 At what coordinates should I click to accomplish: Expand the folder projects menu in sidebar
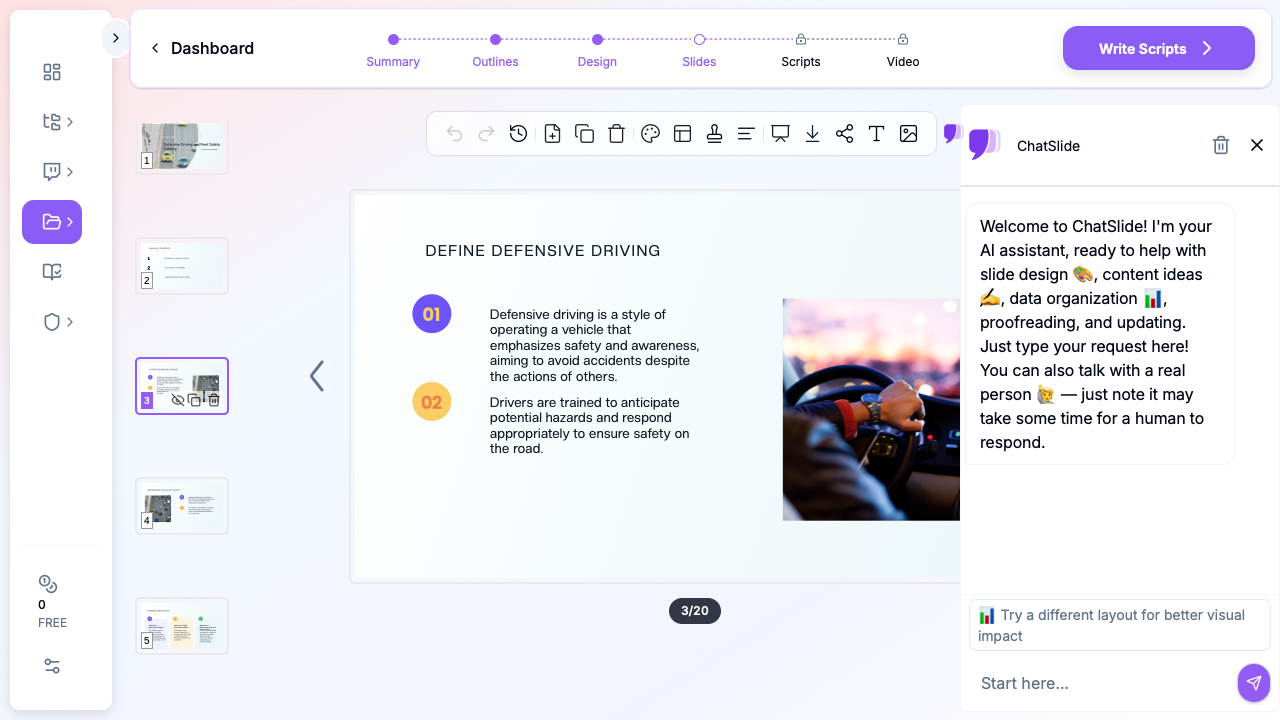pyautogui.click(x=52, y=222)
